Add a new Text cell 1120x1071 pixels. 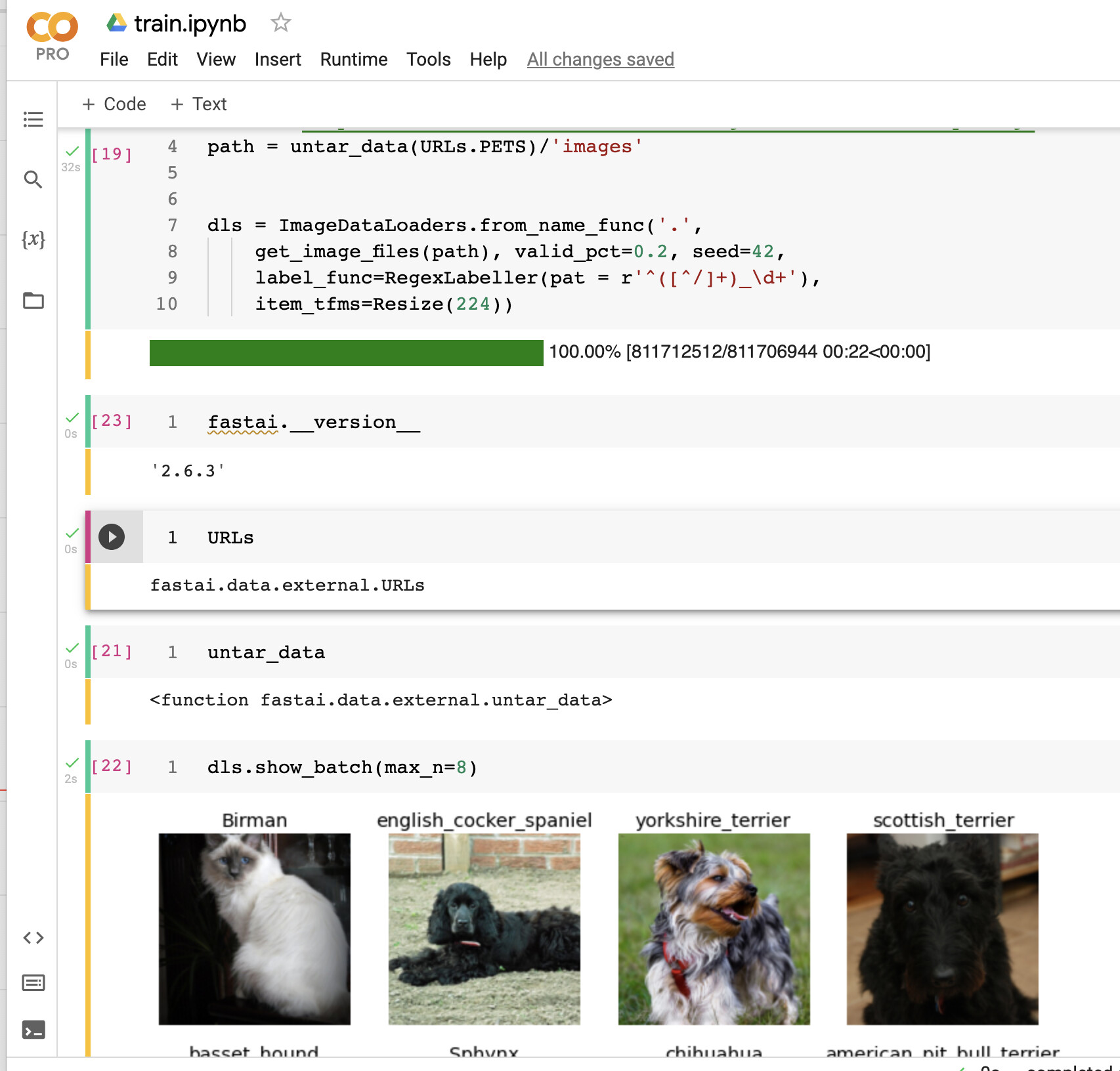pyautogui.click(x=199, y=104)
